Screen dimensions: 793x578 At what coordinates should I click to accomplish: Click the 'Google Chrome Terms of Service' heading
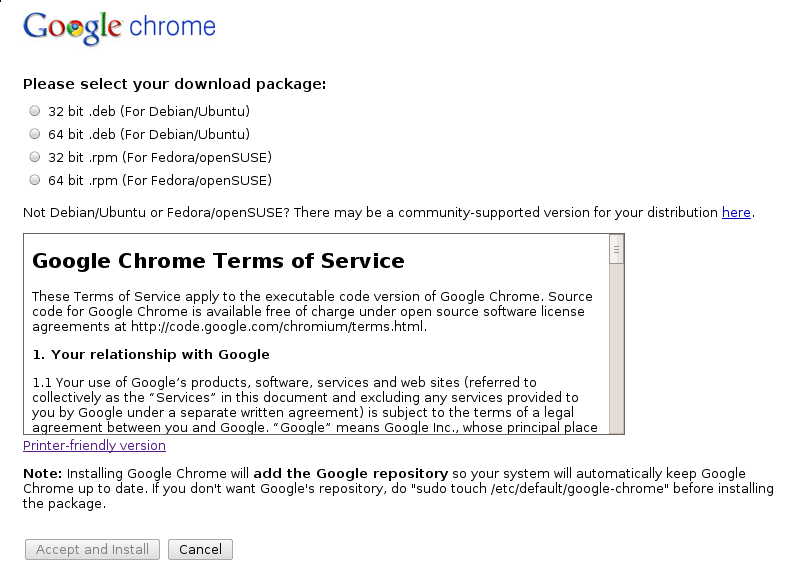[x=218, y=261]
